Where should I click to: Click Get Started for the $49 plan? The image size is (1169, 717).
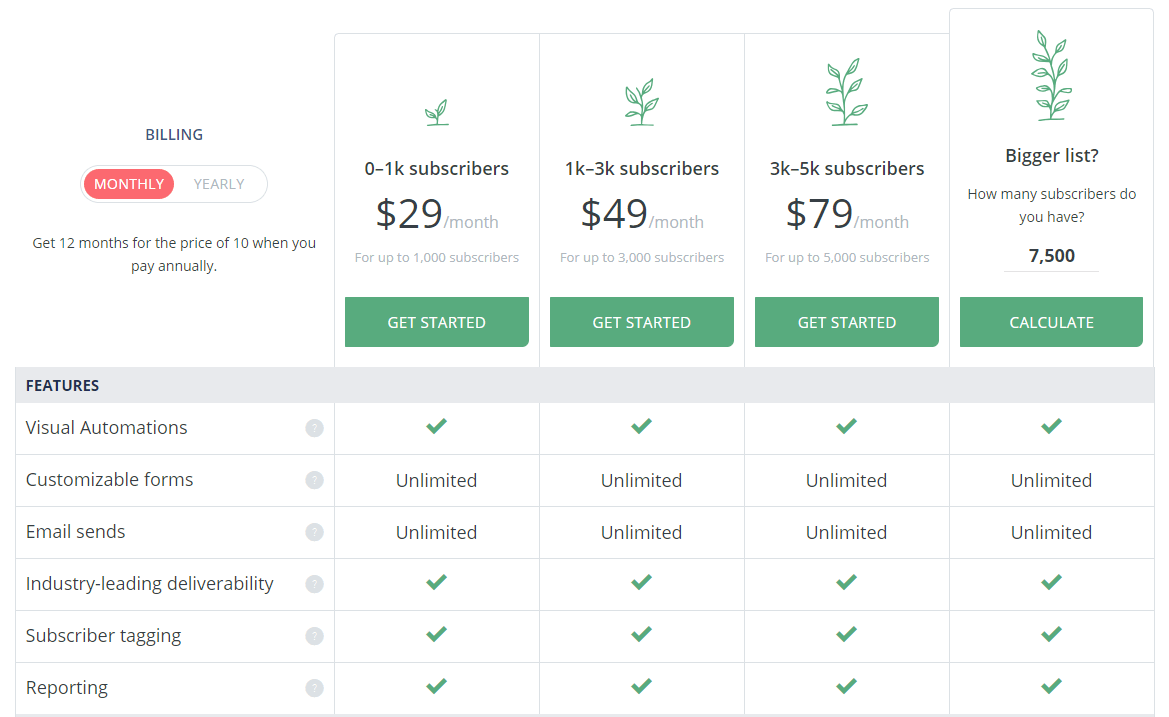pyautogui.click(x=641, y=322)
